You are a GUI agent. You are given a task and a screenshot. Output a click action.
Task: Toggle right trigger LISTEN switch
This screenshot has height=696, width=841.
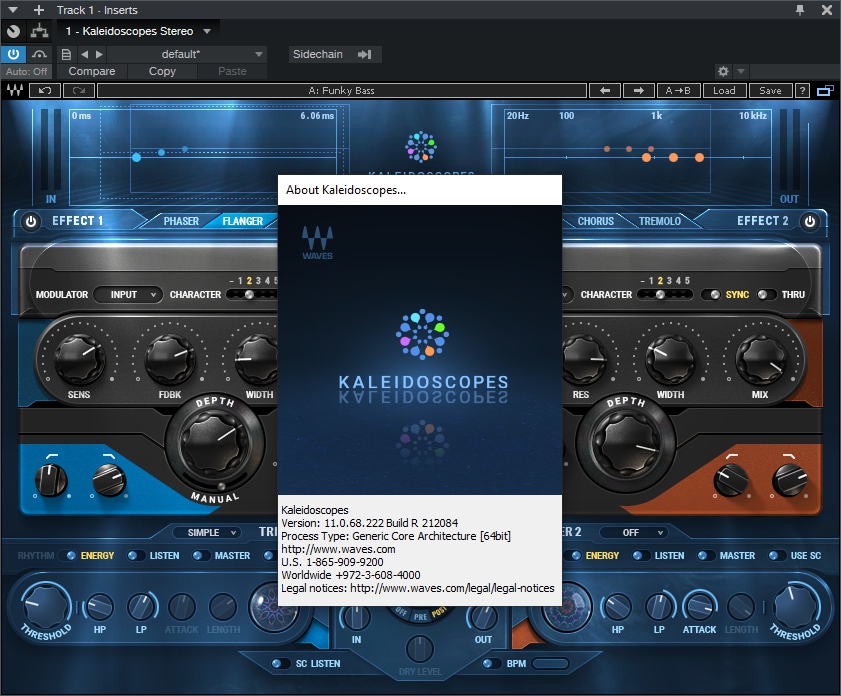(641, 556)
